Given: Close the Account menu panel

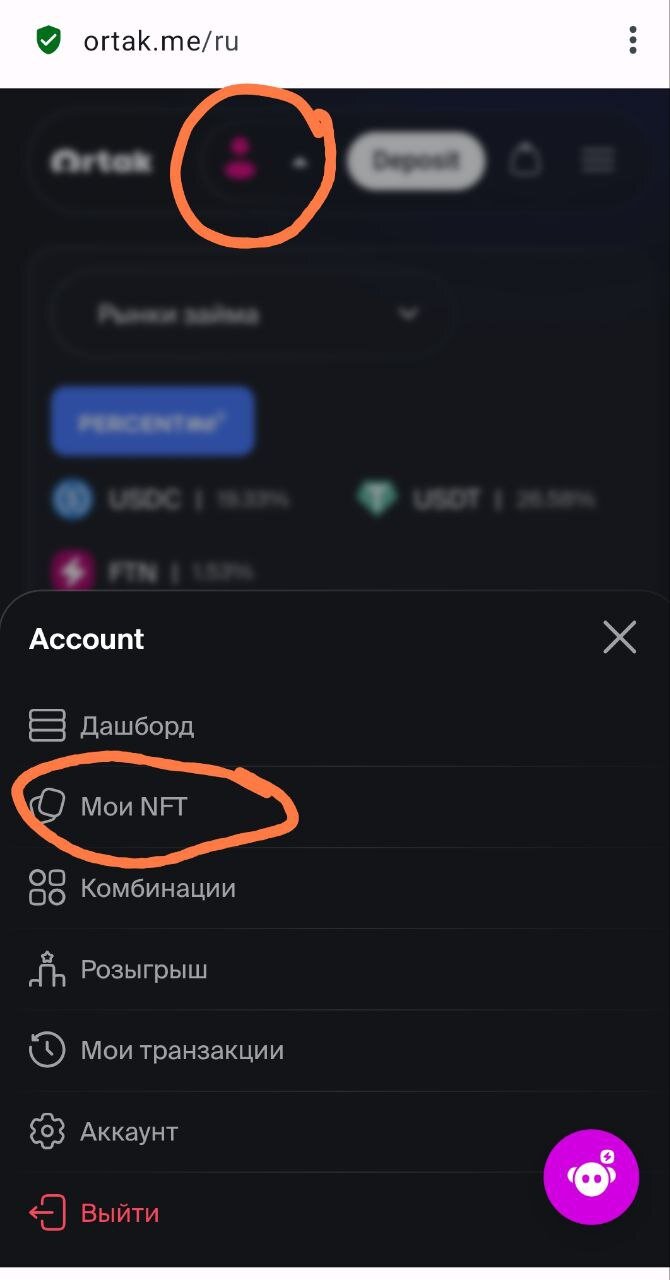Looking at the screenshot, I should pos(619,637).
